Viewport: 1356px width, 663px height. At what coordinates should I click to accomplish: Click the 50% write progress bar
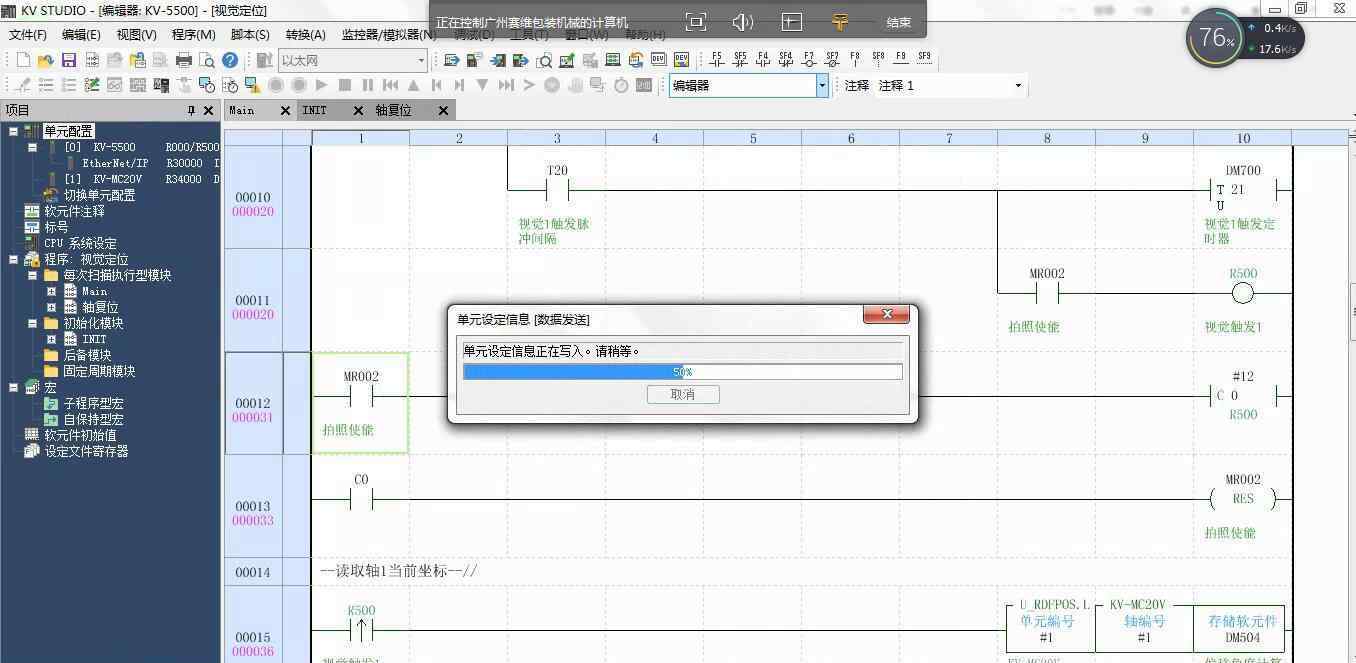coord(682,372)
